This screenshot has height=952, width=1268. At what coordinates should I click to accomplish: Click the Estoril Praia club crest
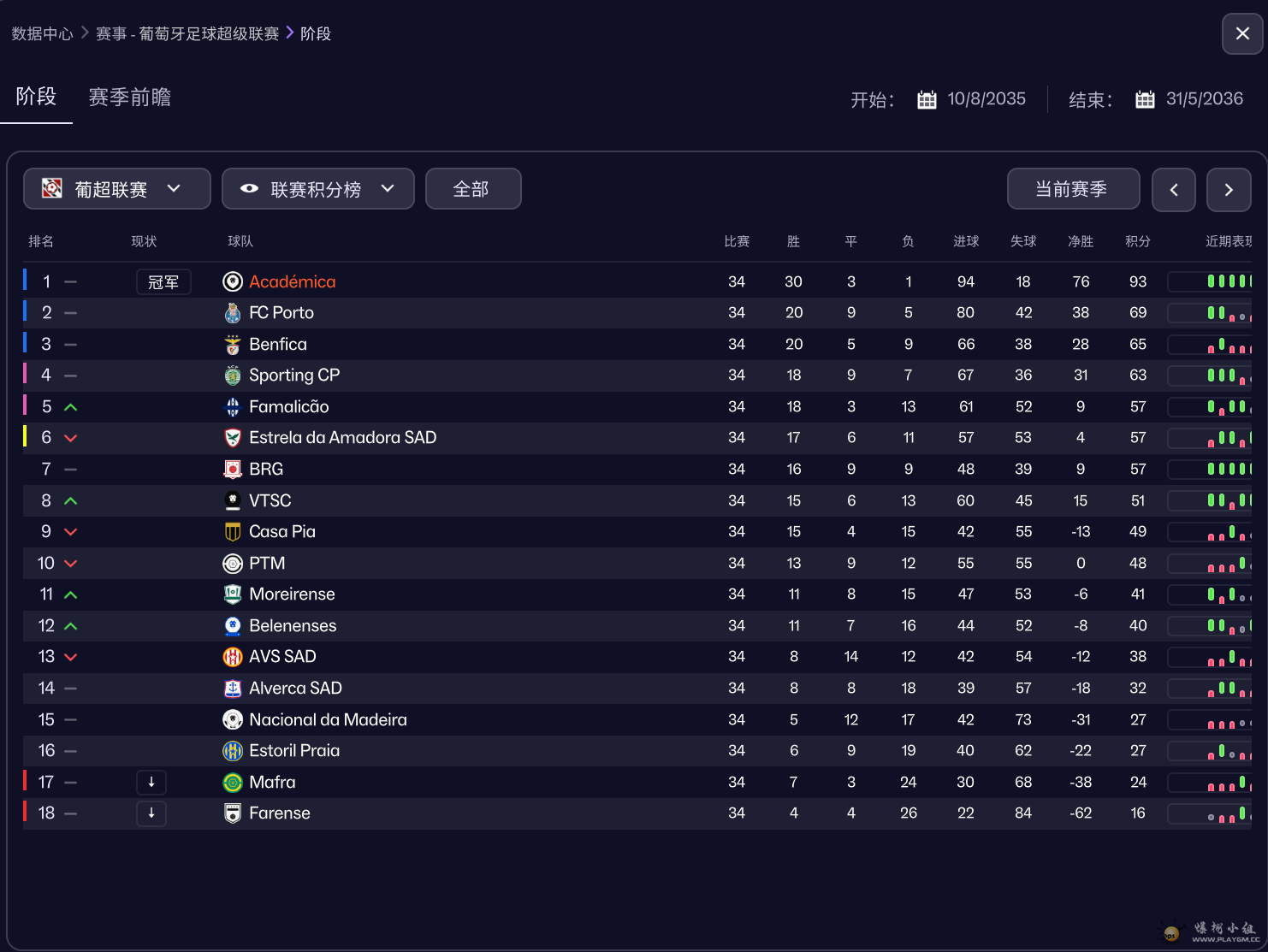[x=233, y=751]
